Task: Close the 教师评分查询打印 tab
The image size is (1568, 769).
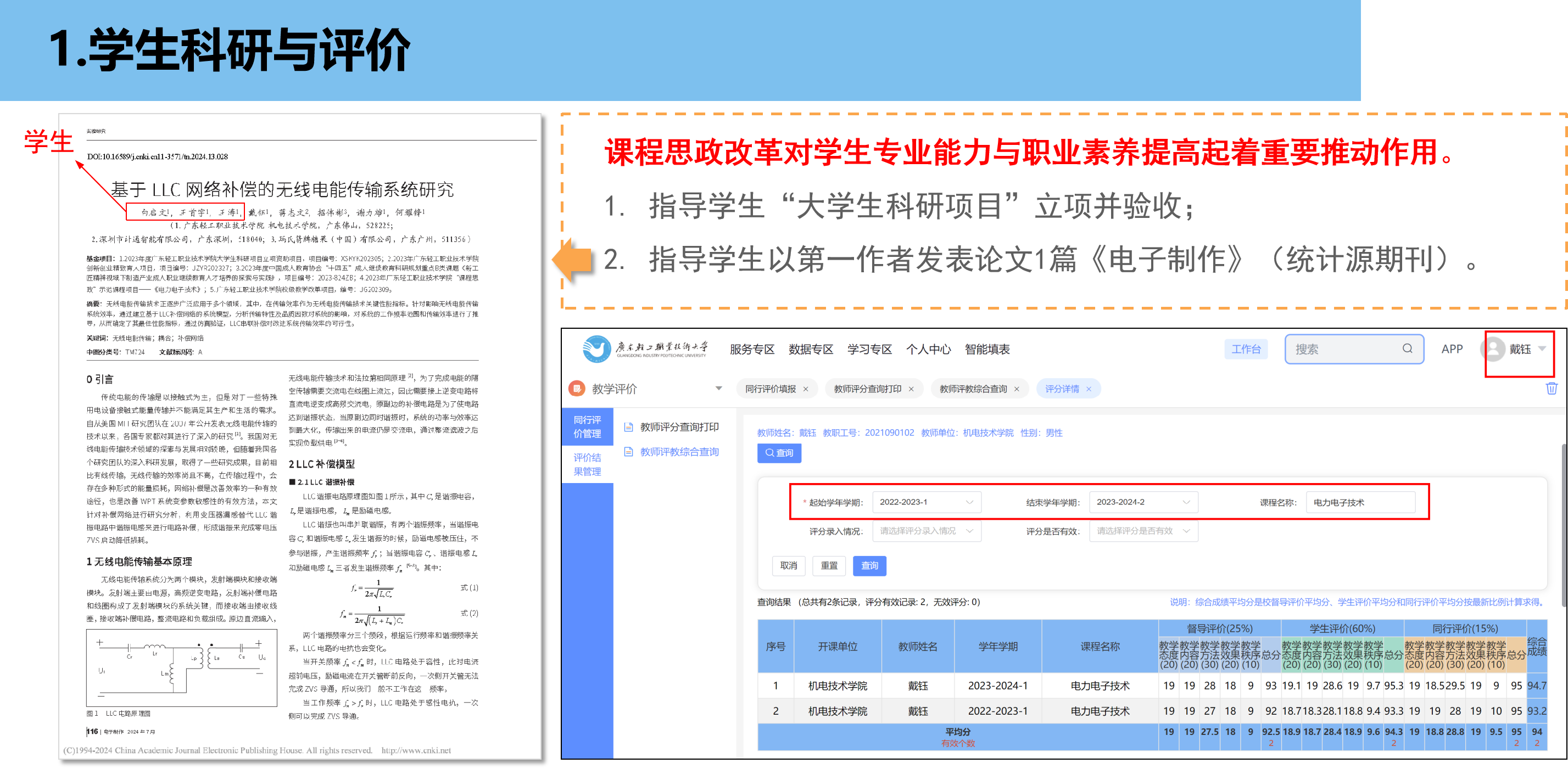Action: click(x=911, y=389)
